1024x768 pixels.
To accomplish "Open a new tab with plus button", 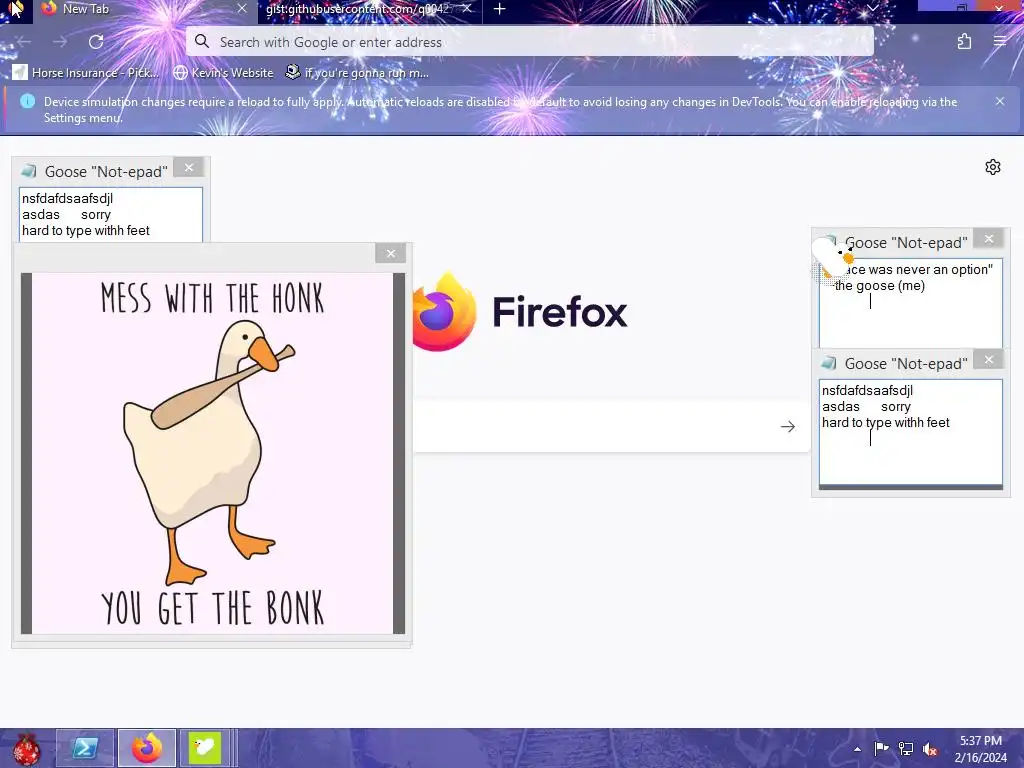I will pos(500,9).
